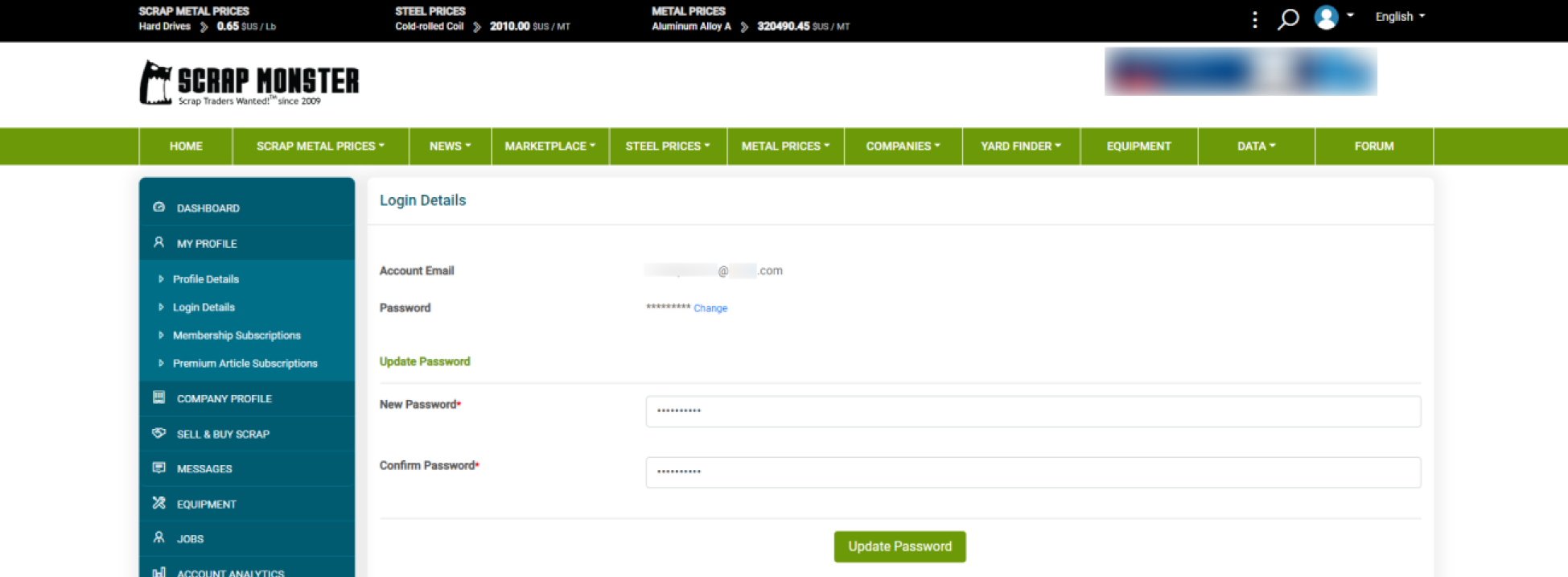Click the three-dot more options icon
Screen dimensions: 1568x577
click(x=1254, y=19)
